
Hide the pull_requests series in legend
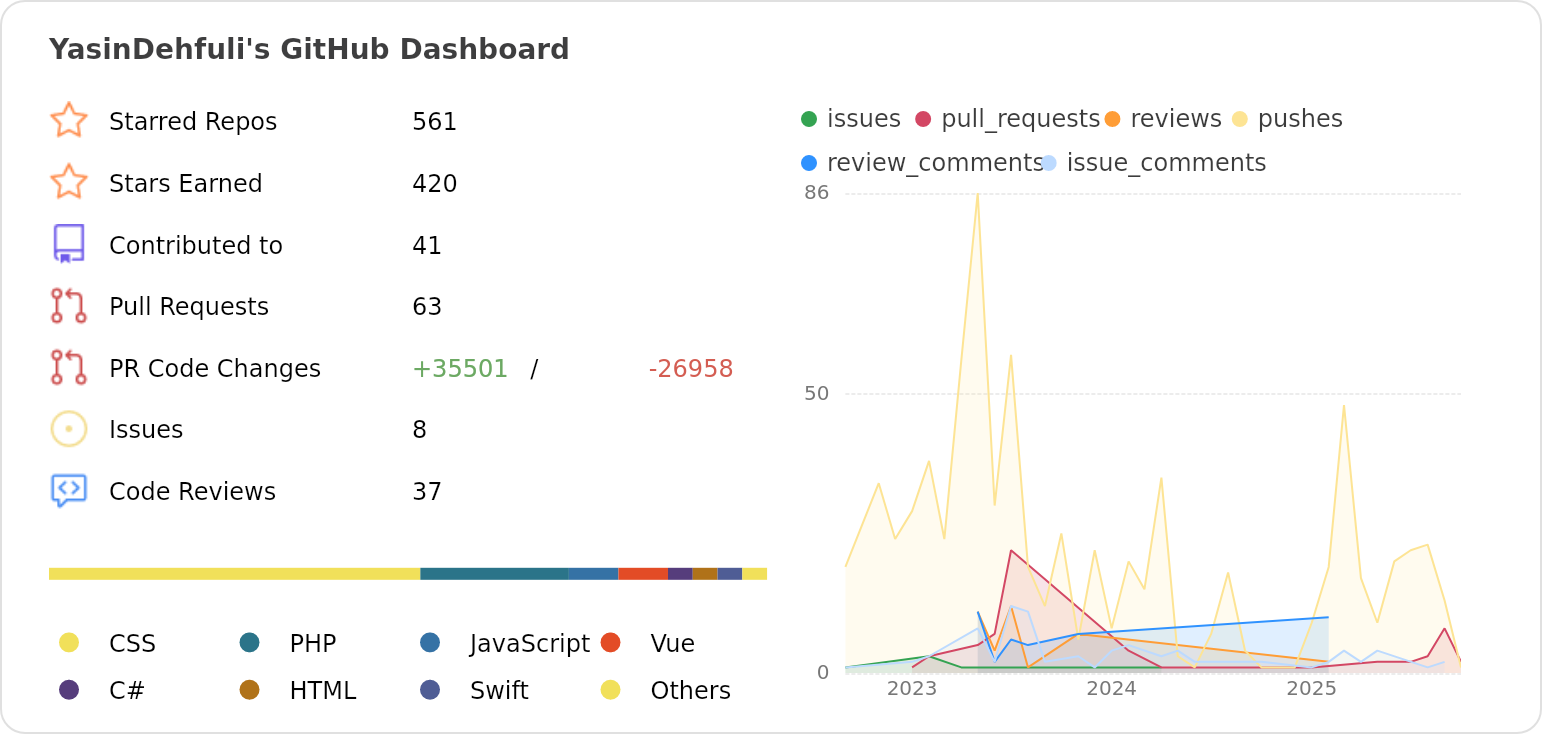(1007, 119)
